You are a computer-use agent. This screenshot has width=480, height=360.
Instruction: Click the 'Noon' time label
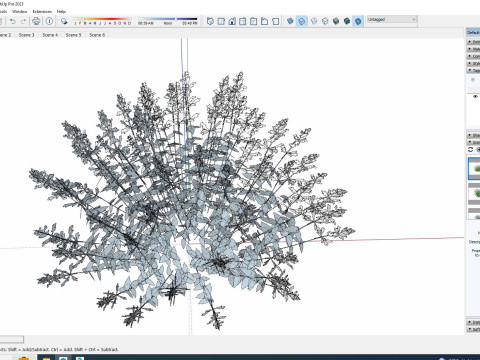(168, 23)
